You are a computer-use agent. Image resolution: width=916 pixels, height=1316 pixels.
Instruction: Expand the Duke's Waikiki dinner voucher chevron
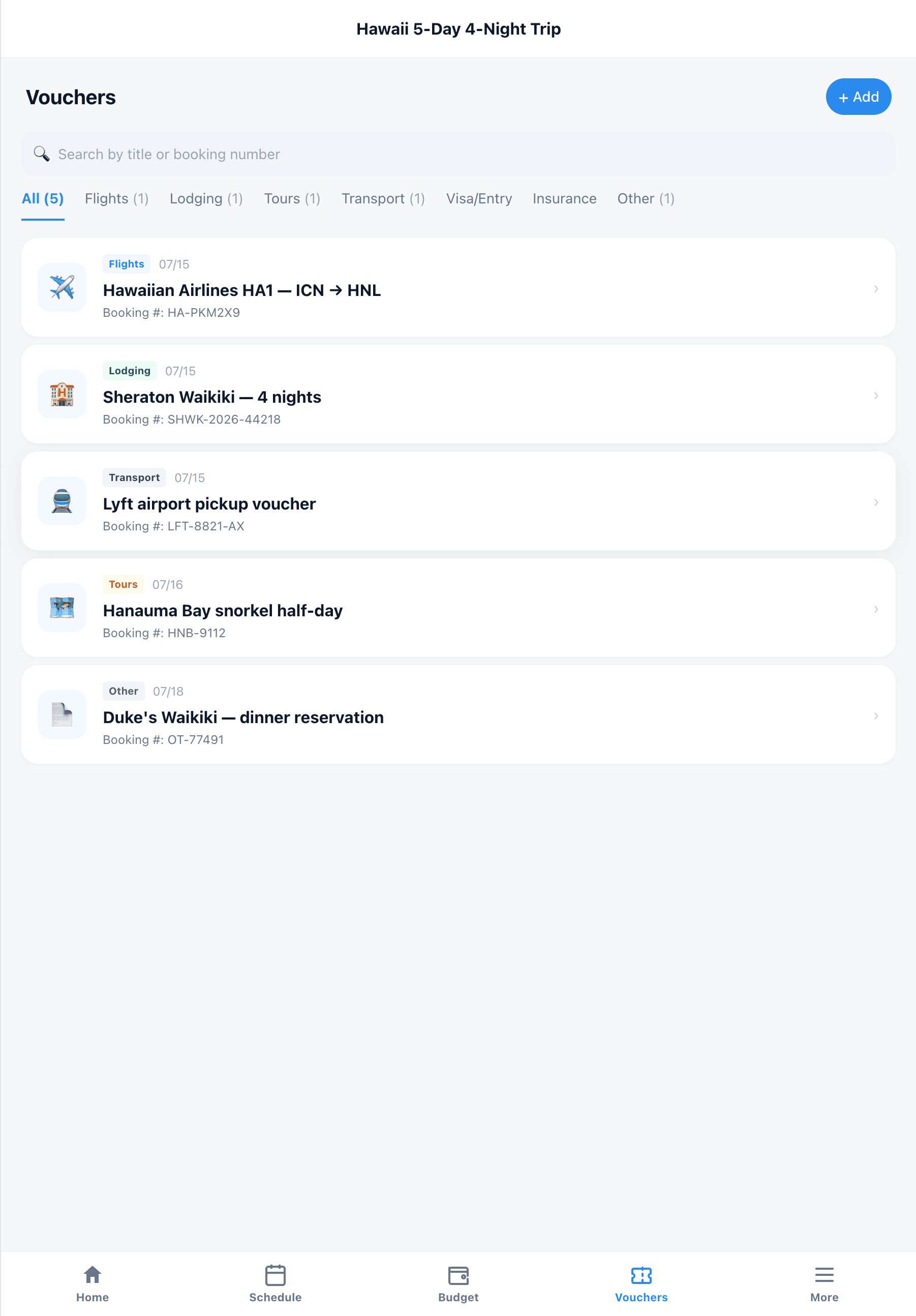coord(876,715)
